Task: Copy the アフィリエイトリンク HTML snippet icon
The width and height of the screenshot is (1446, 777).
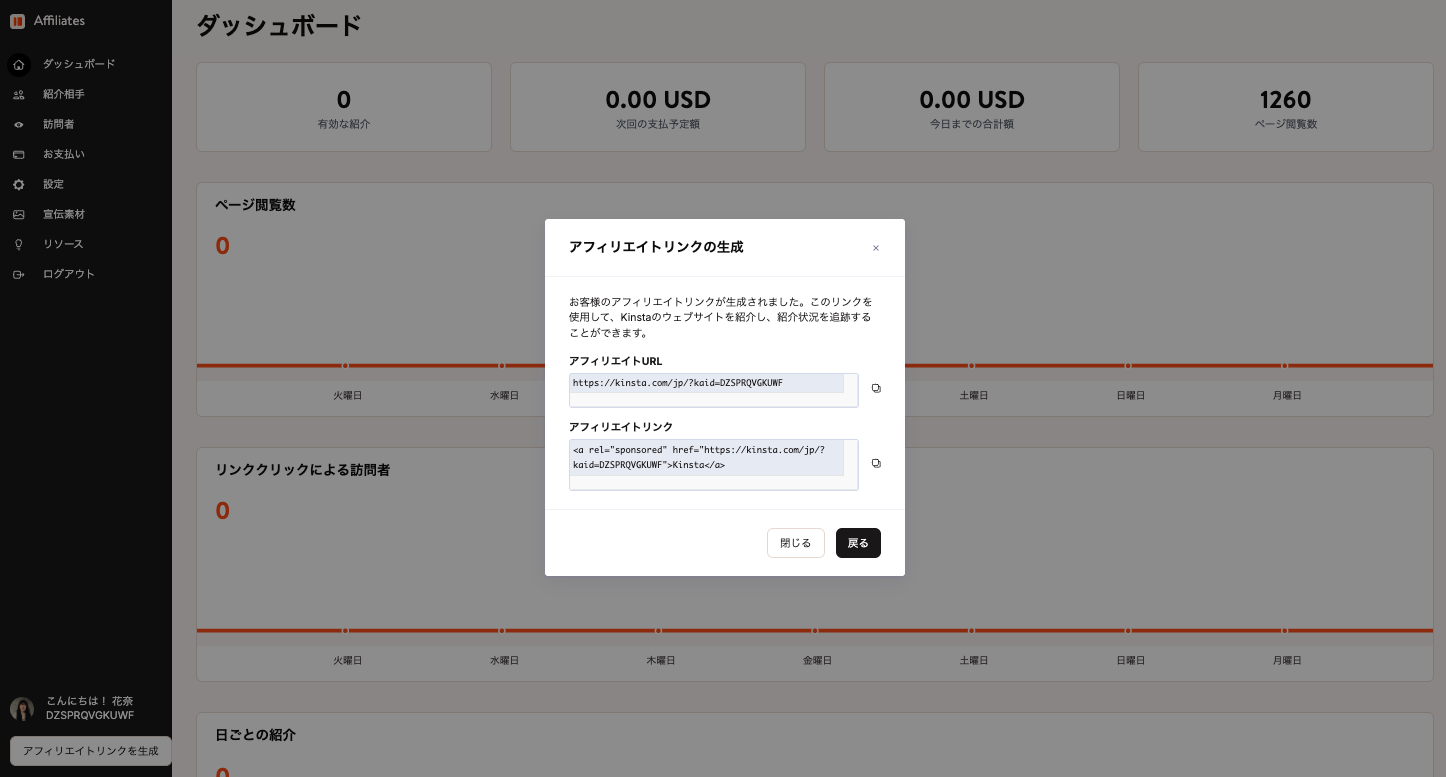Action: tap(876, 463)
